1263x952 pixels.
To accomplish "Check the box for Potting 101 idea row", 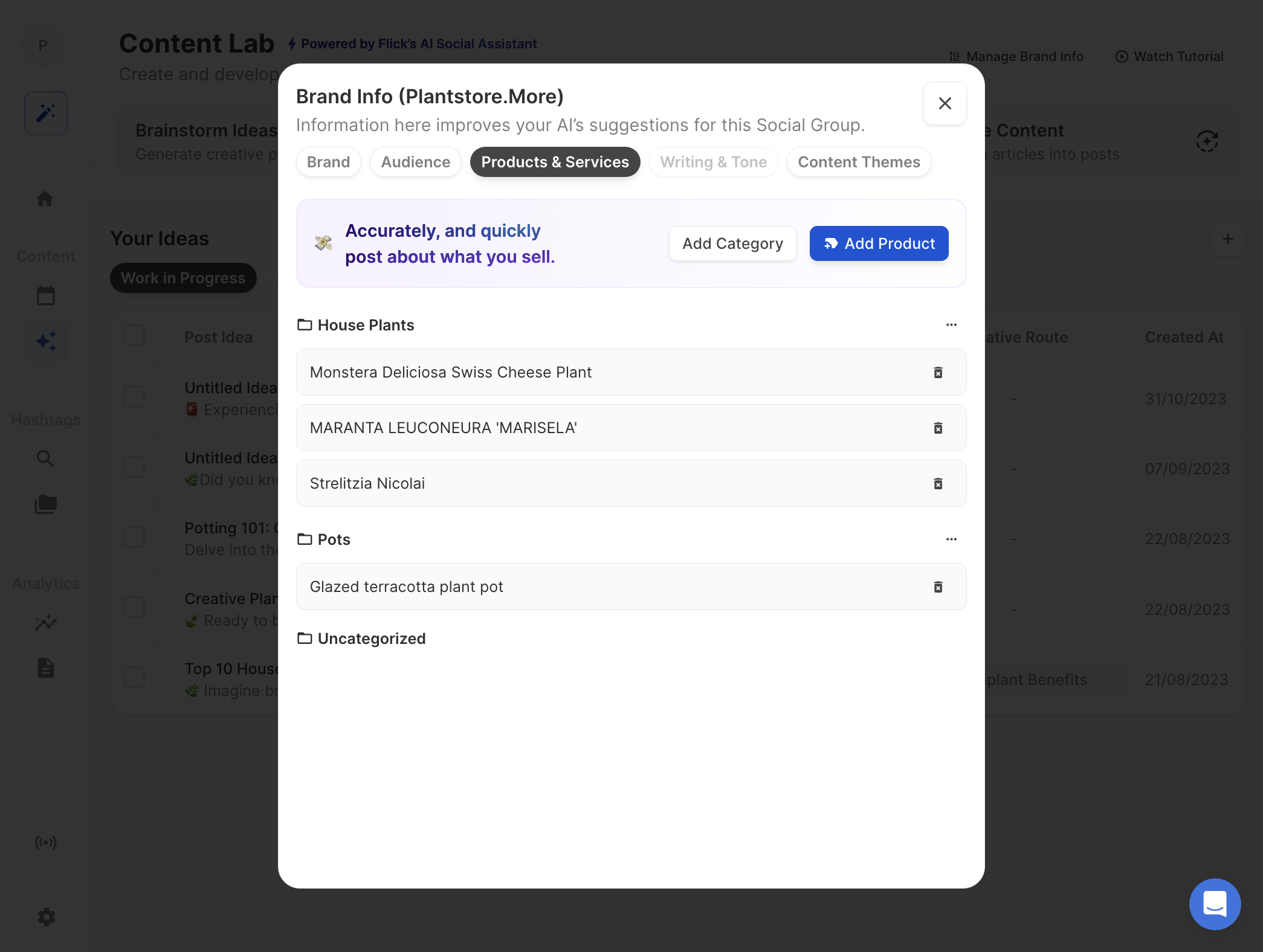I will pyautogui.click(x=134, y=537).
